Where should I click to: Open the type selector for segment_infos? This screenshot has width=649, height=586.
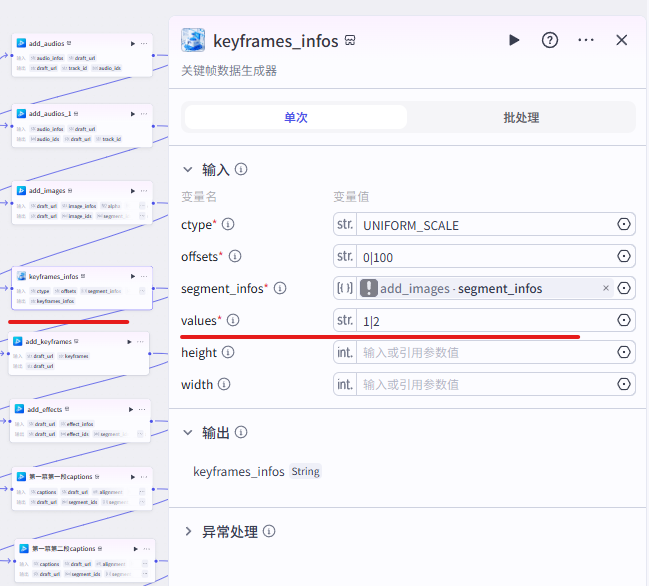coord(345,288)
